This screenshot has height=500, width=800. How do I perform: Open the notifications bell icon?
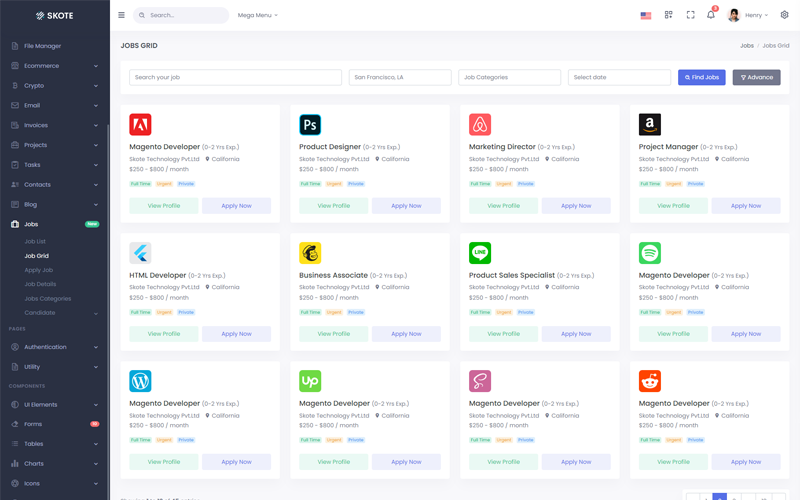(711, 15)
